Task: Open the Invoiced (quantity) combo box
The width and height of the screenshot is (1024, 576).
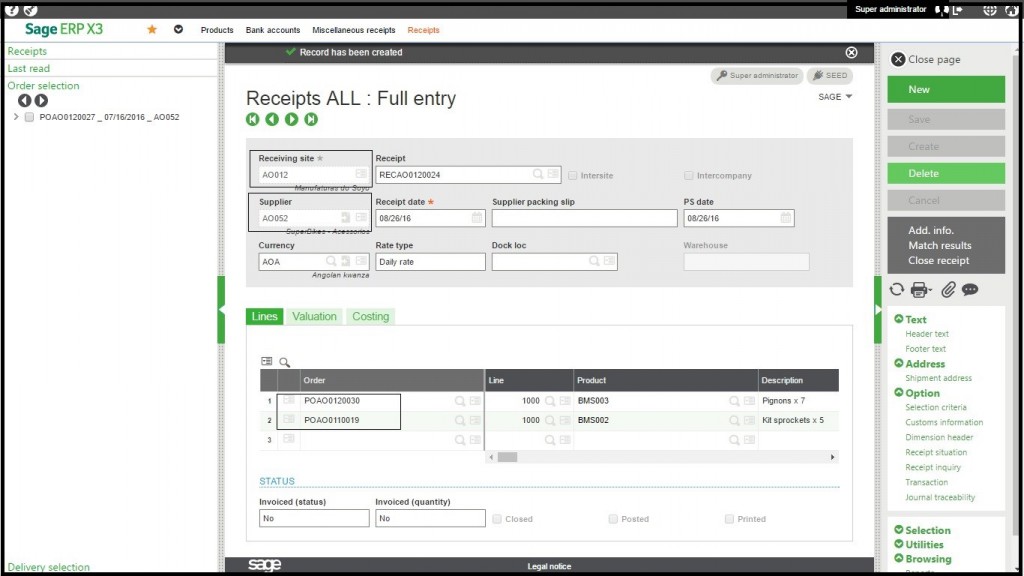Action: (430, 519)
